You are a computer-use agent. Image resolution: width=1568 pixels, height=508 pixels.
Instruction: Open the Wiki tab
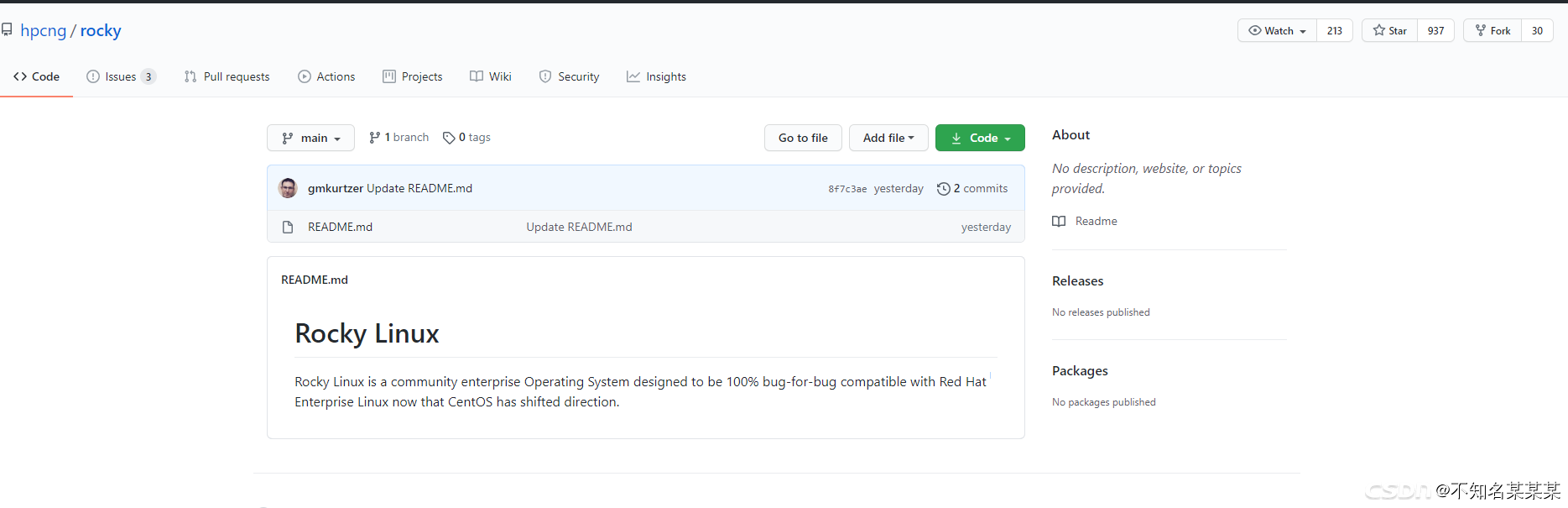point(491,76)
